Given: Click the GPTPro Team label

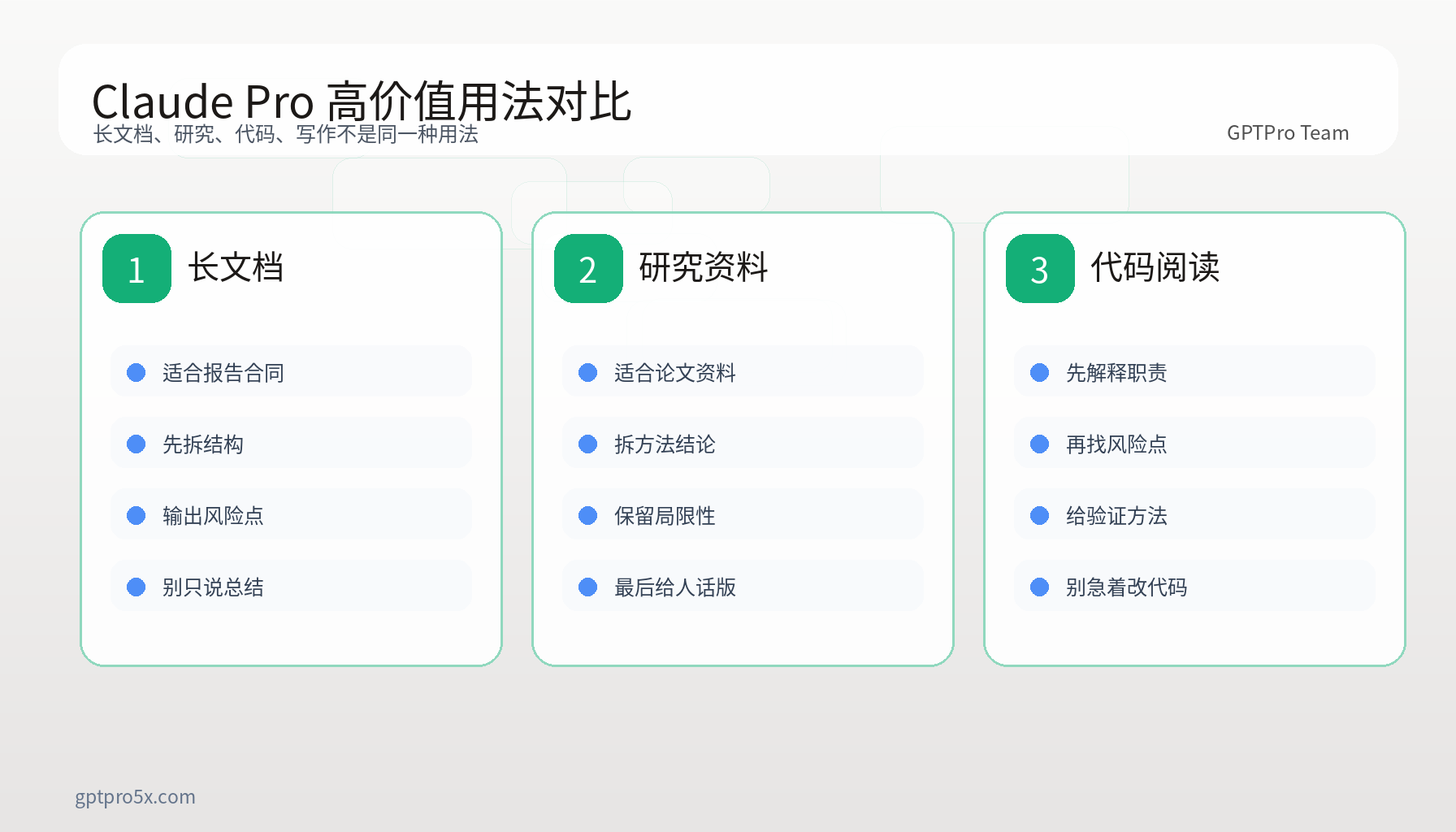Looking at the screenshot, I should [x=1288, y=133].
